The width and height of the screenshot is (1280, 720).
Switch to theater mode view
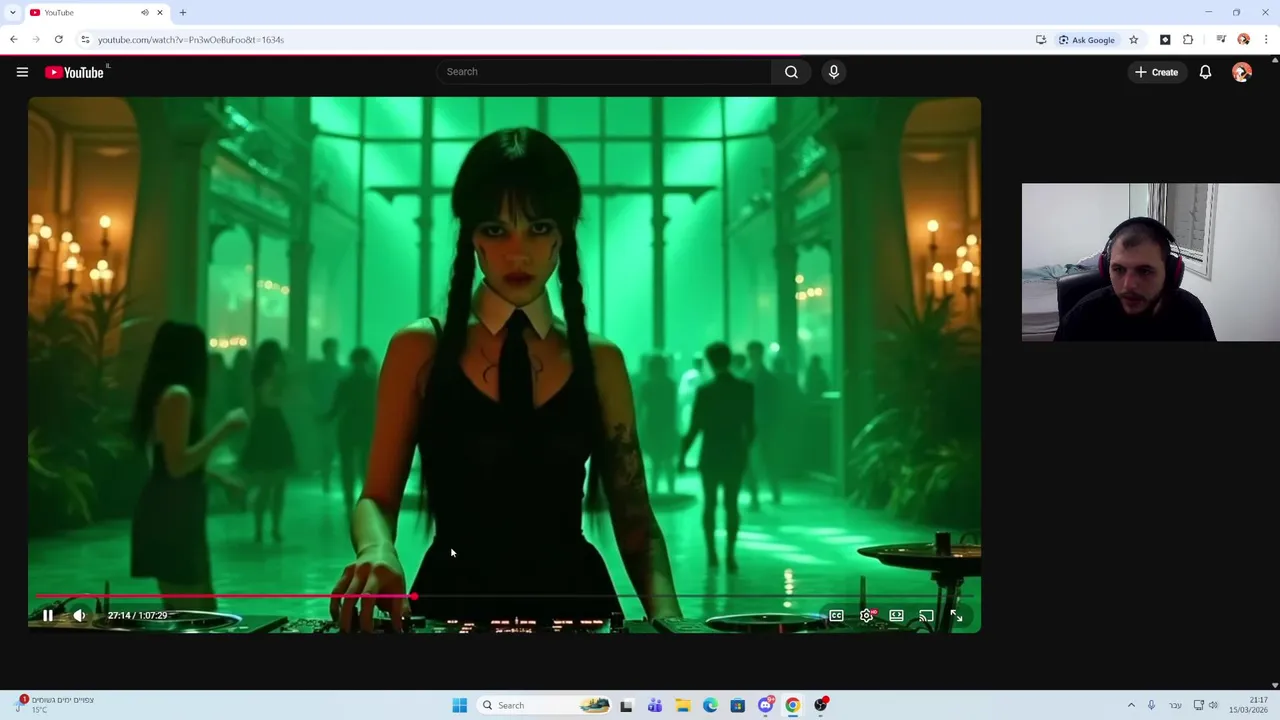tap(897, 616)
